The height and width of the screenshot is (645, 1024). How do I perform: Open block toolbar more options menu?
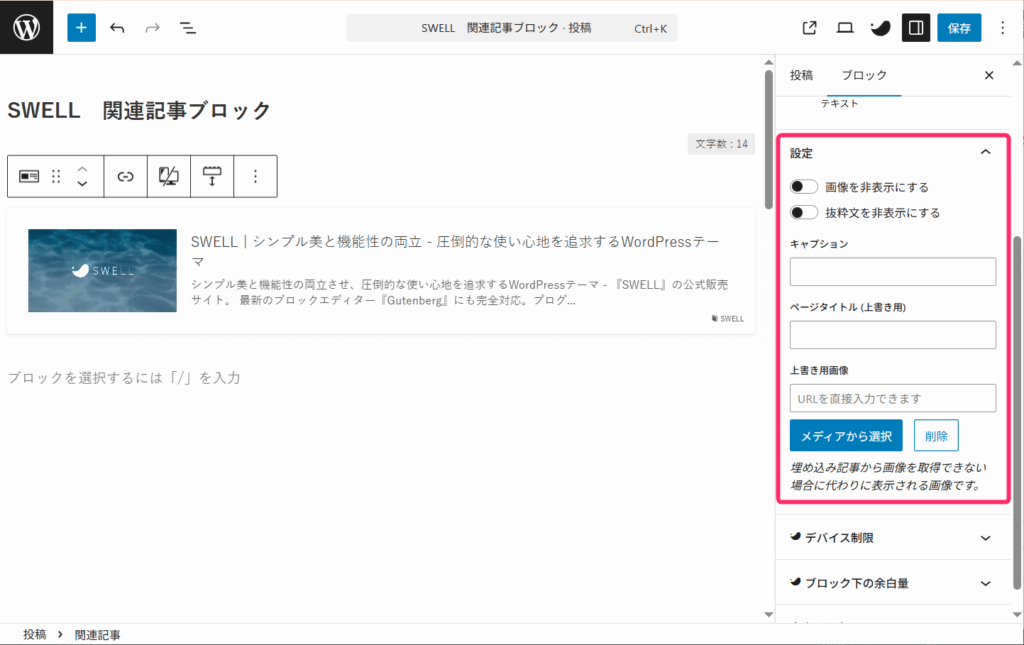point(255,176)
